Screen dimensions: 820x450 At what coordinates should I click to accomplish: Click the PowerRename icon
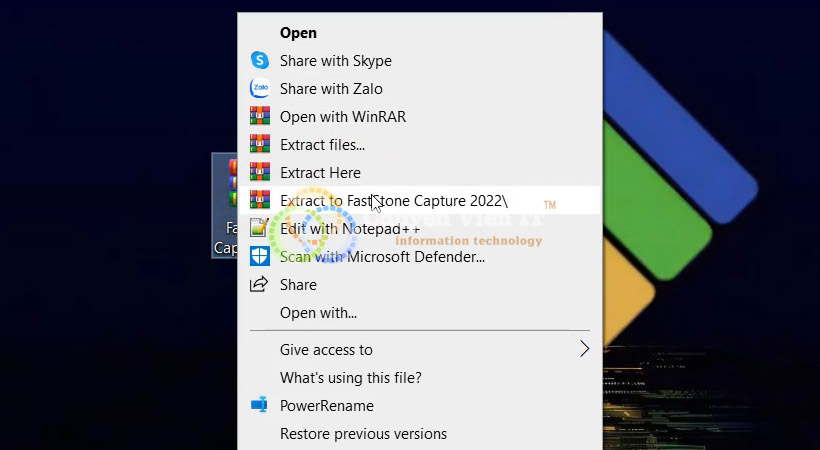point(259,405)
